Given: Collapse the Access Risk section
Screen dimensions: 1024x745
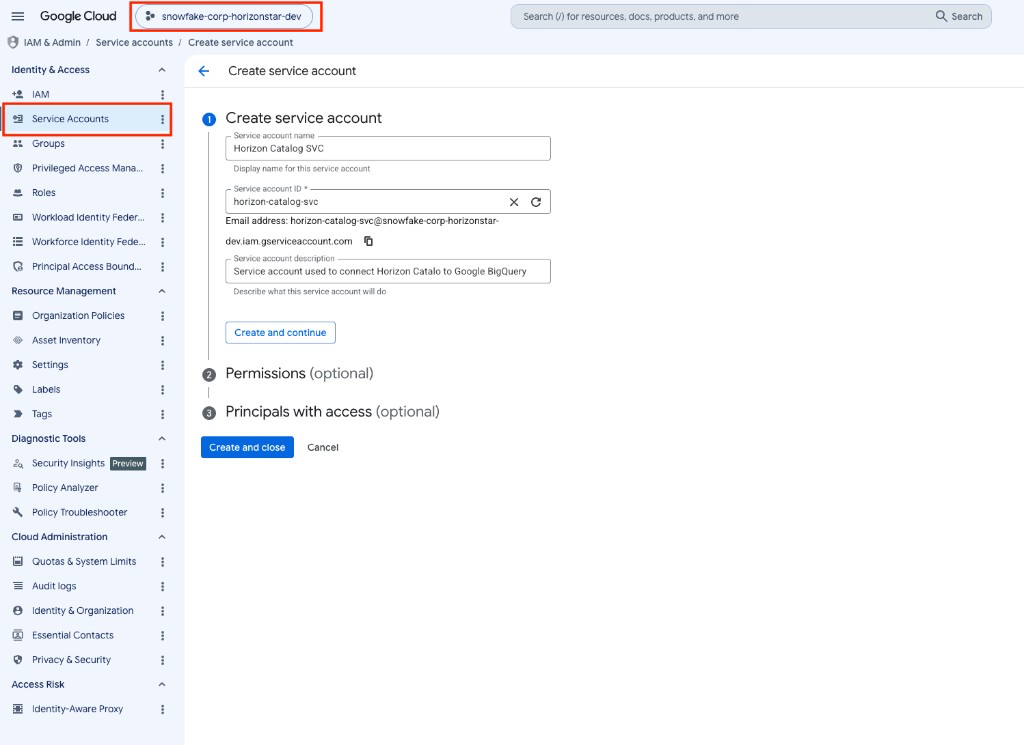Looking at the screenshot, I should tap(162, 684).
